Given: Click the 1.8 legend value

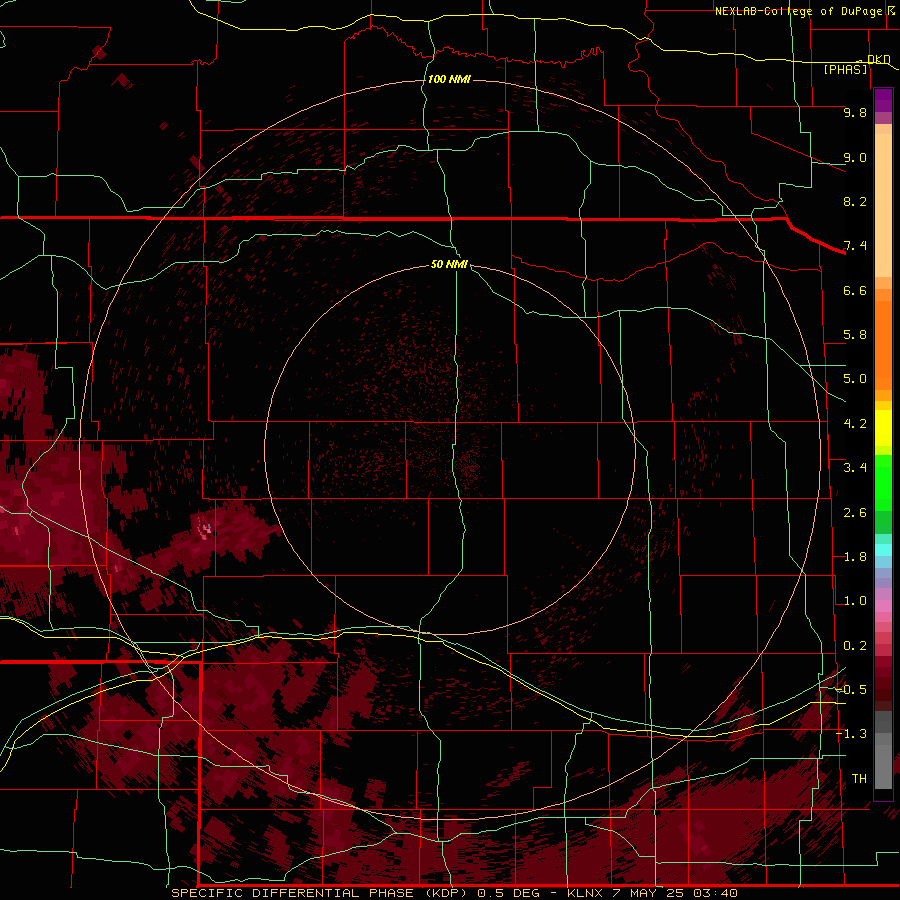Looking at the screenshot, I should 855,557.
